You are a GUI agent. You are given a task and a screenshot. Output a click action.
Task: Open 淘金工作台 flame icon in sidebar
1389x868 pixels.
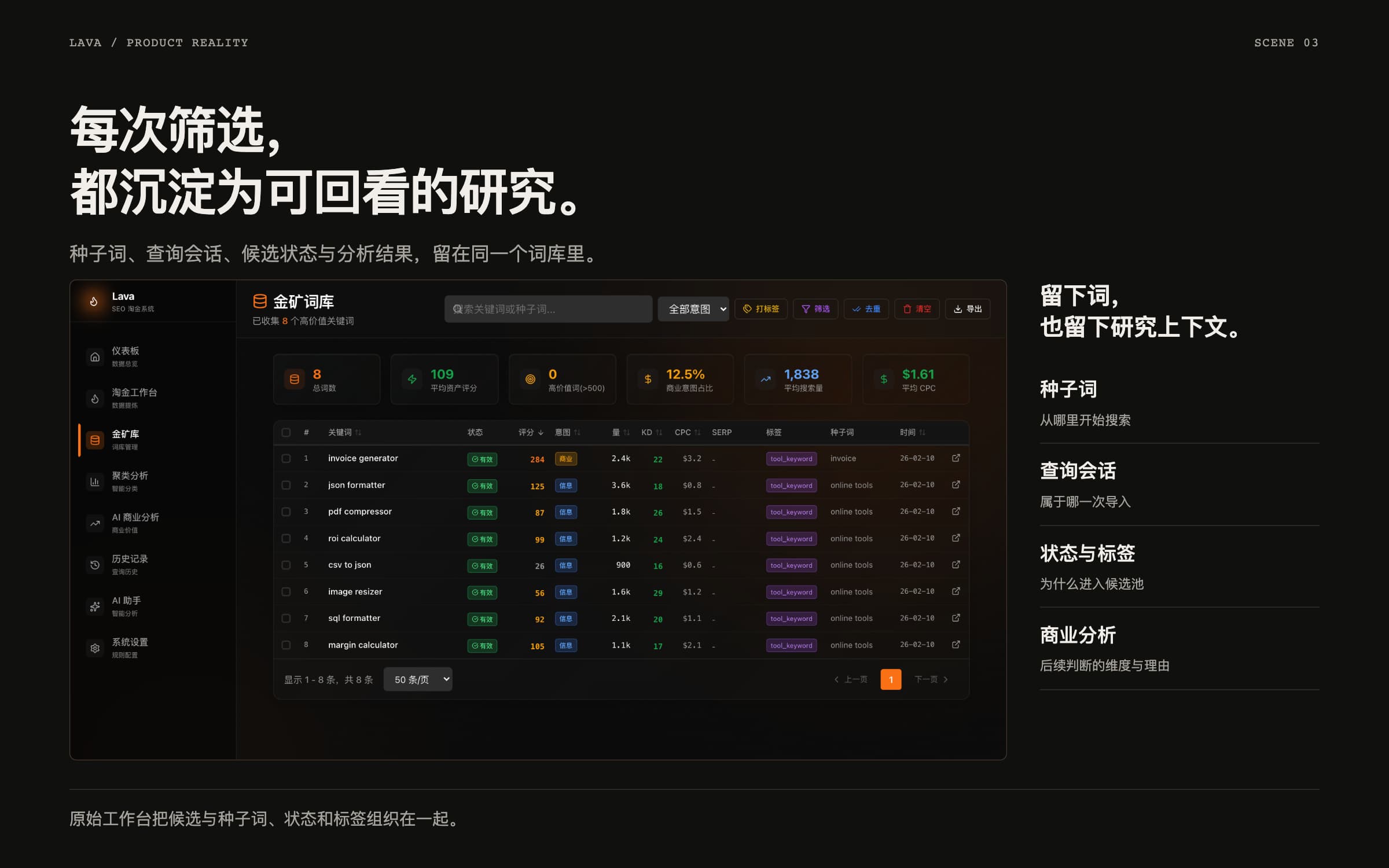click(95, 399)
